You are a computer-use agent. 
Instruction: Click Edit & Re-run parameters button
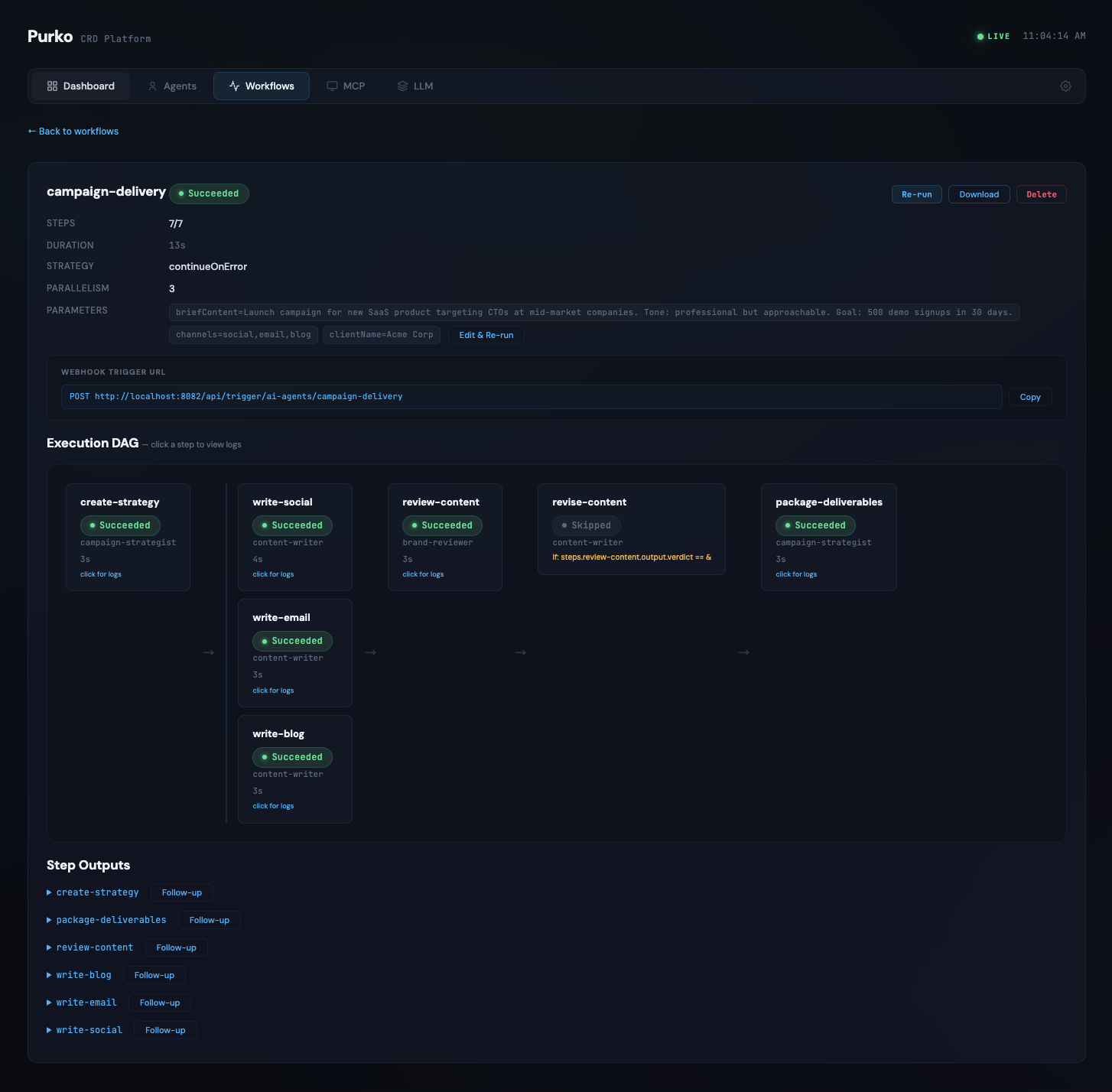486,335
